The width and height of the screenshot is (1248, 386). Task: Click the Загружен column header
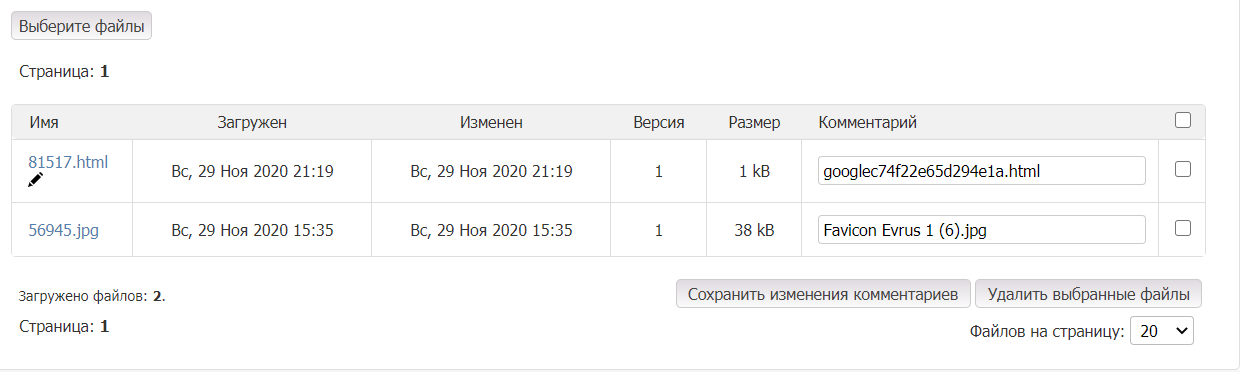pyautogui.click(x=252, y=122)
